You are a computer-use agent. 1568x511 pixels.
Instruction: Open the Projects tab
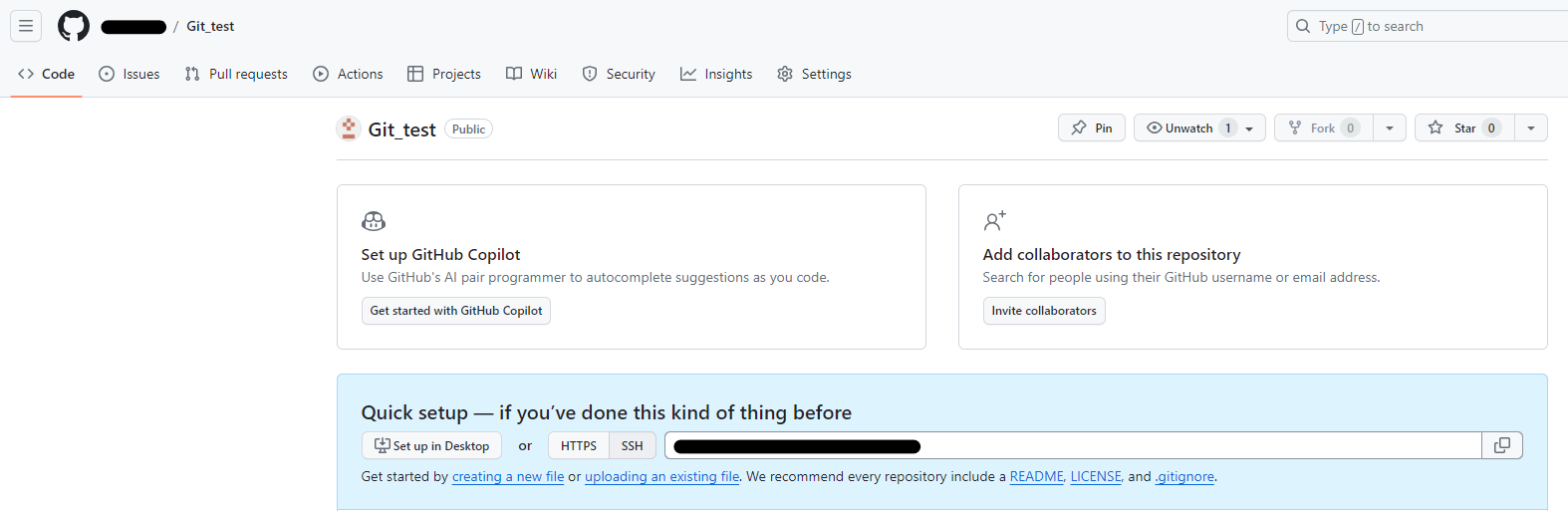(x=444, y=74)
